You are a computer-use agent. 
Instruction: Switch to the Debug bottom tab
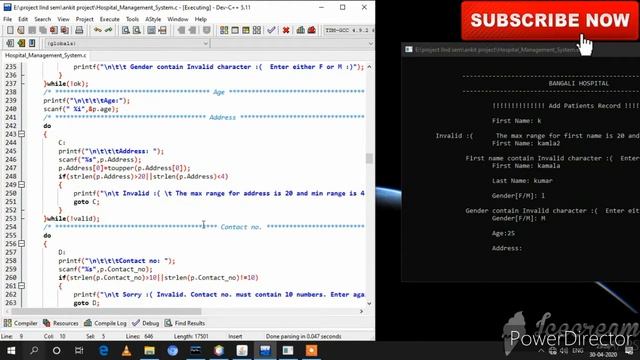pyautogui.click(x=146, y=323)
